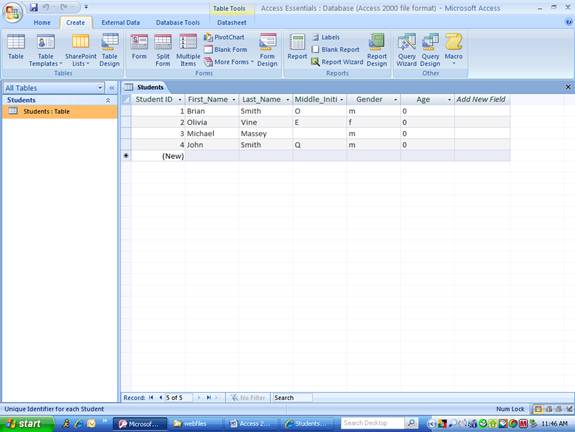Create a PivotChart form
This screenshot has height=432, width=575.
point(224,37)
